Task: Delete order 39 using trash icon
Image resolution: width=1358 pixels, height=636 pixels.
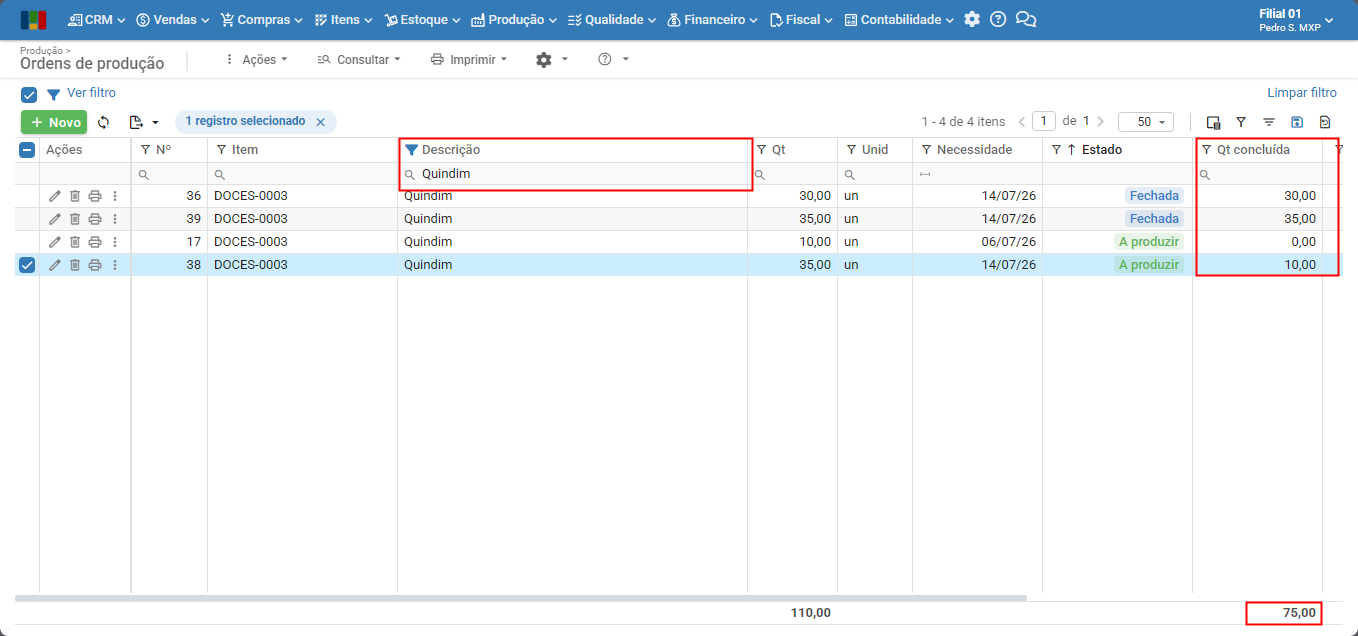Action: (x=75, y=219)
